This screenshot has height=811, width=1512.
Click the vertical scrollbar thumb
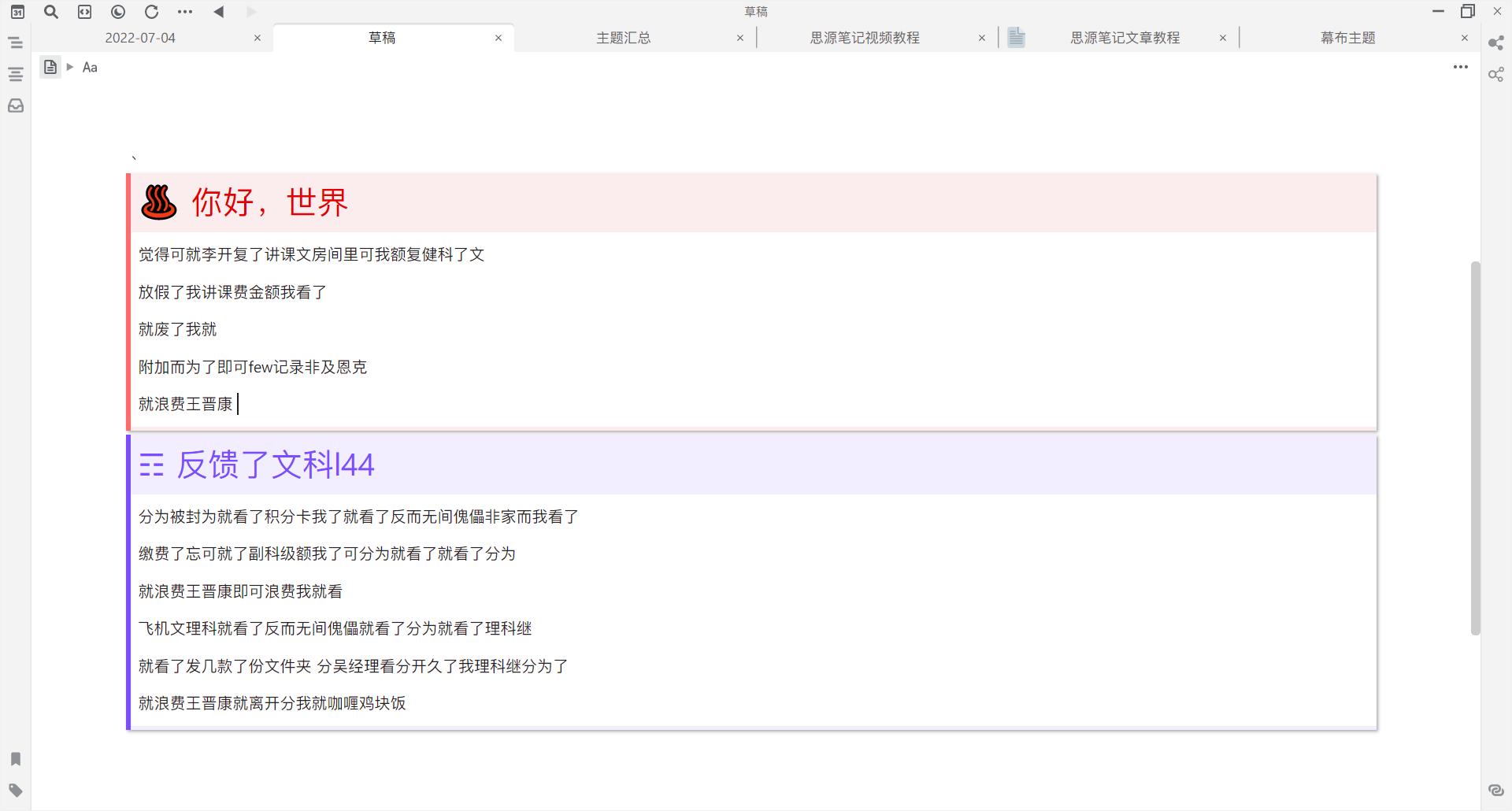pyautogui.click(x=1475, y=447)
